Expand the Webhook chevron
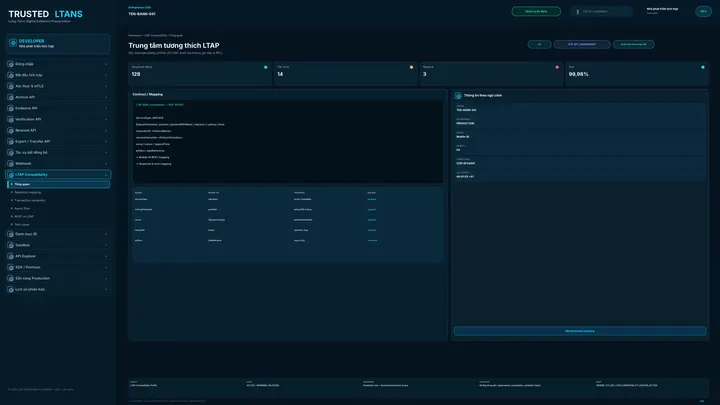Image resolution: width=720 pixels, height=405 pixels. 106,163
